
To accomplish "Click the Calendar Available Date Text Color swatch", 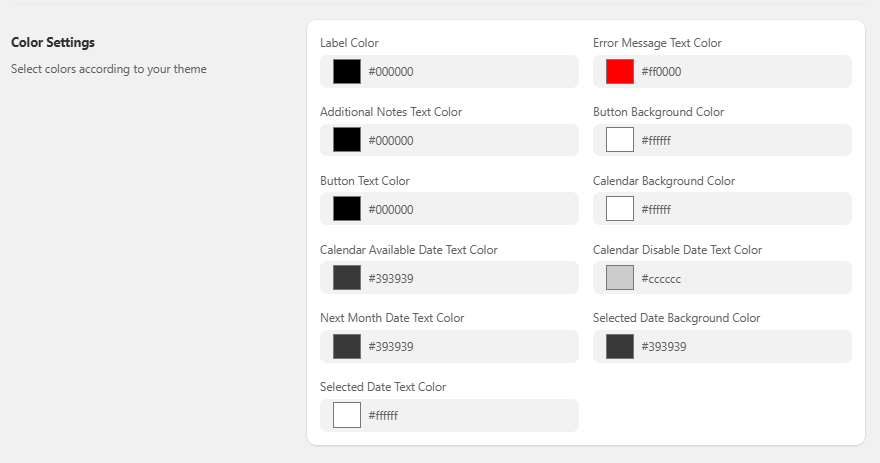I will [x=346, y=278].
